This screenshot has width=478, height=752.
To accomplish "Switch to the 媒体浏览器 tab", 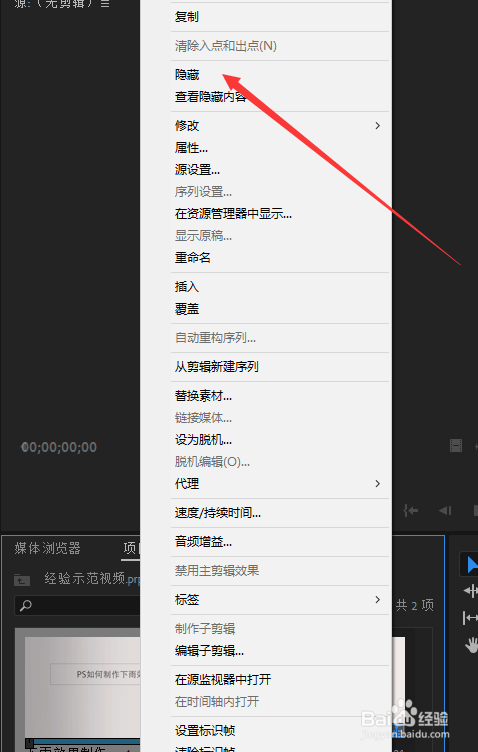I will click(47, 548).
